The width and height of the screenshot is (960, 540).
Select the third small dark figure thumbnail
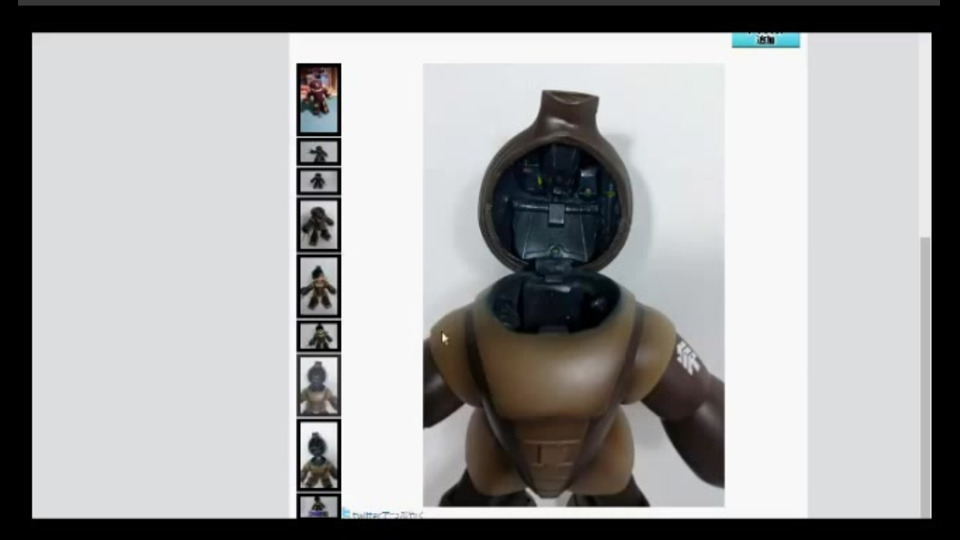click(319, 181)
